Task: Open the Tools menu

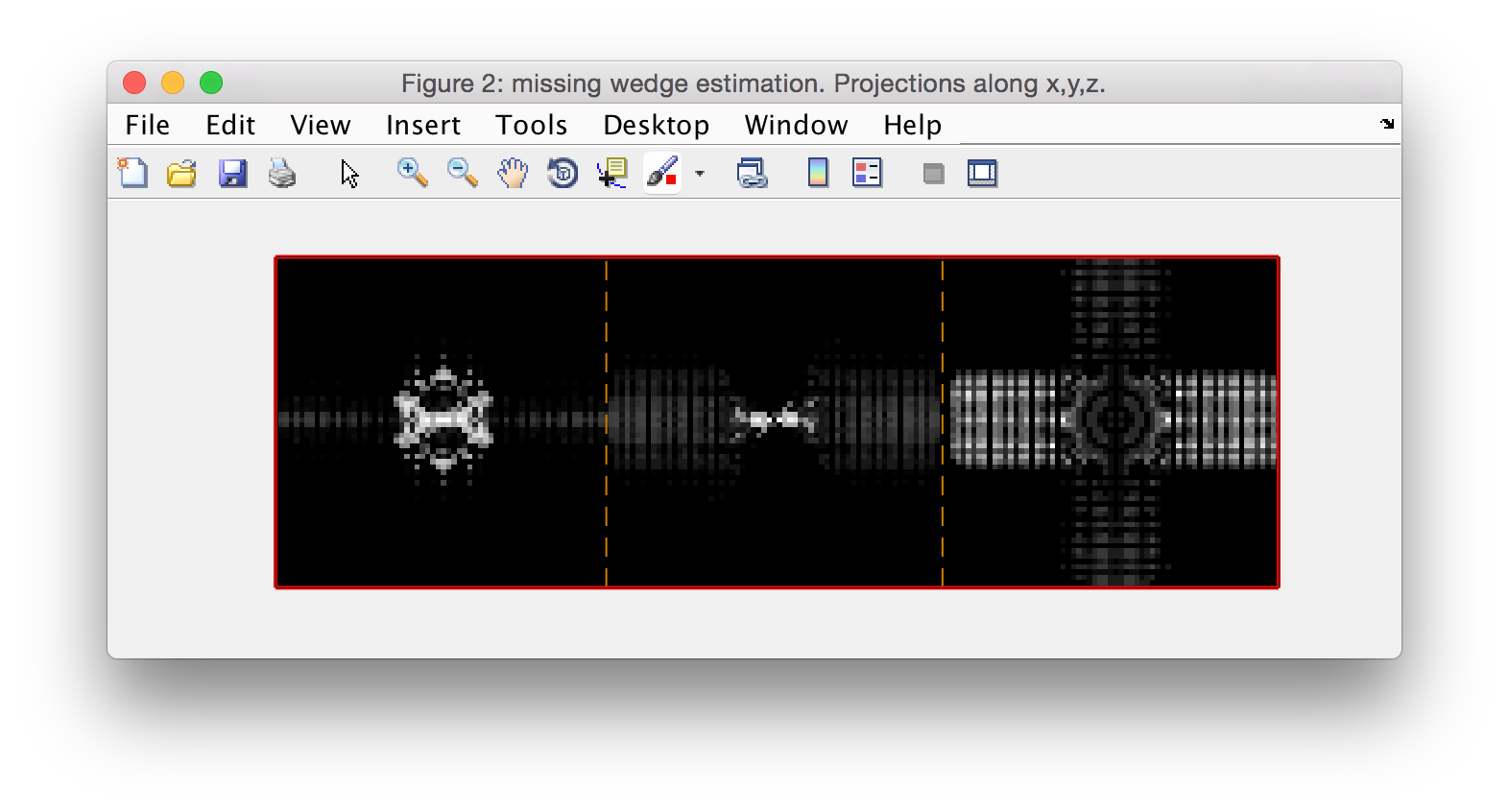Action: (x=532, y=125)
